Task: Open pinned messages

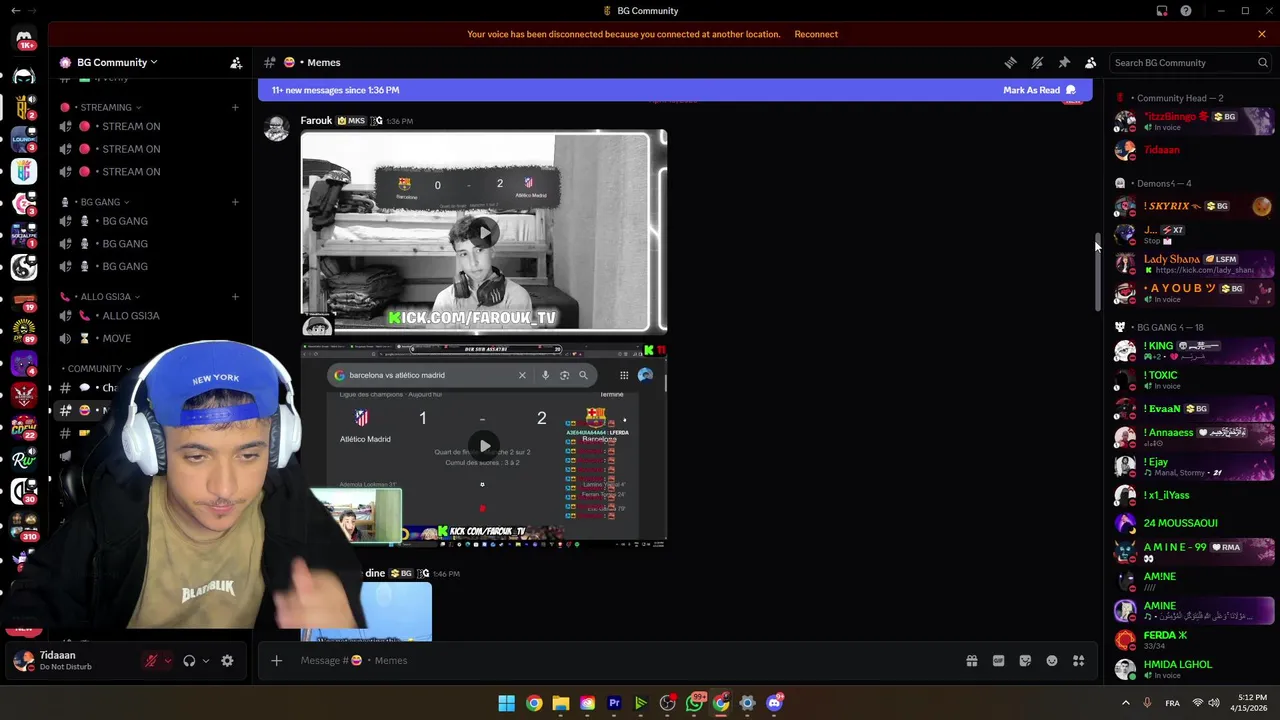Action: [x=1064, y=62]
